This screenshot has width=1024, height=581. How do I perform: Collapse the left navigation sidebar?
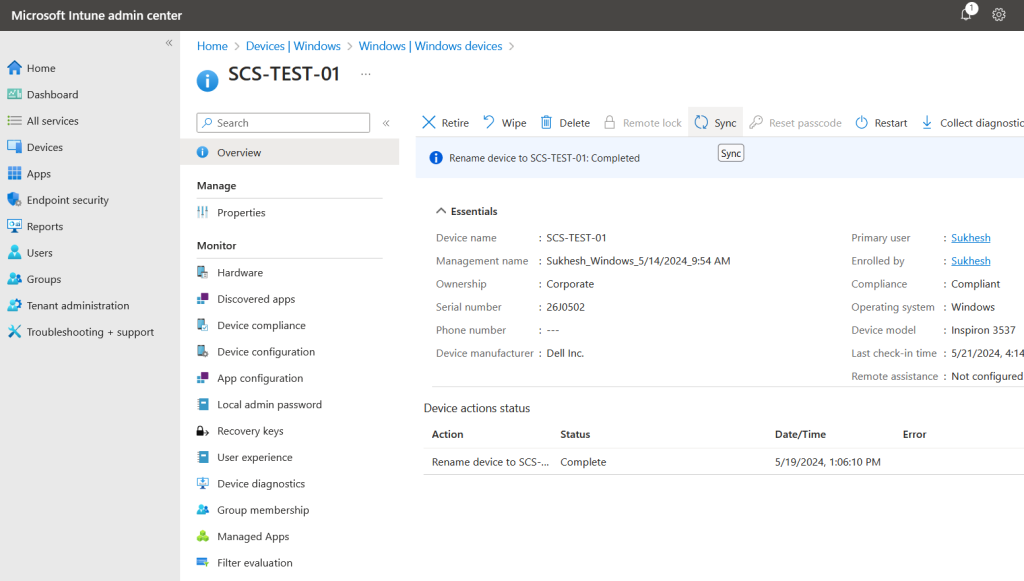[169, 43]
